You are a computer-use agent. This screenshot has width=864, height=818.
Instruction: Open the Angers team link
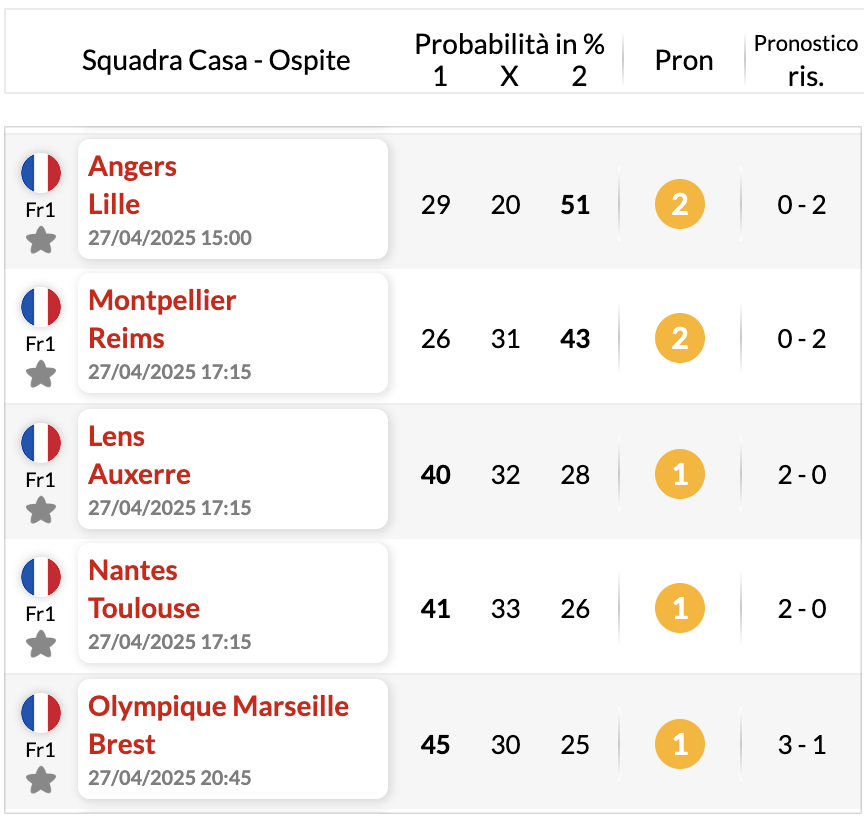(132, 166)
